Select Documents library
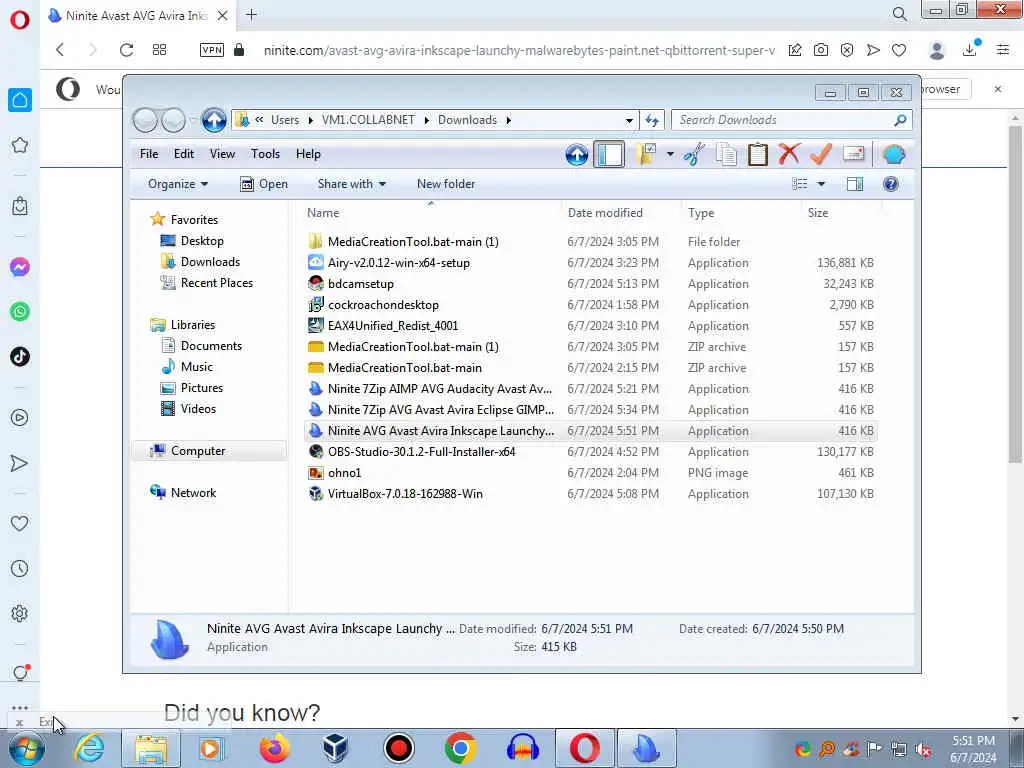 click(x=211, y=346)
